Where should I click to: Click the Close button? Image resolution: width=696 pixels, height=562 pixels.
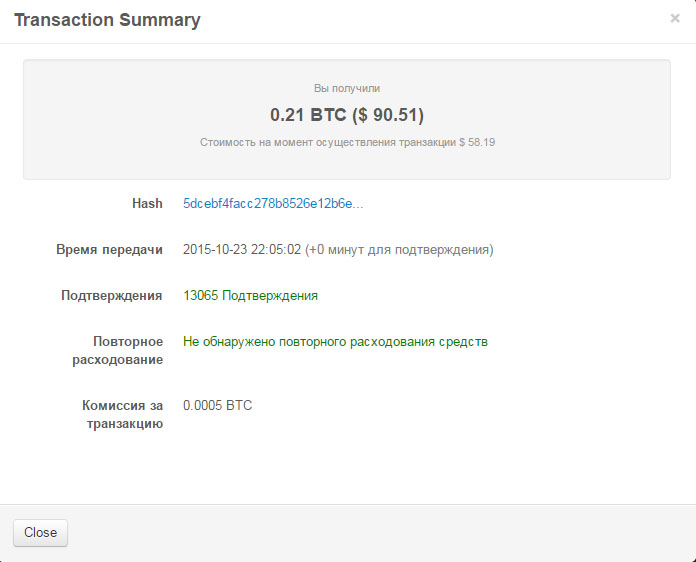tap(40, 533)
